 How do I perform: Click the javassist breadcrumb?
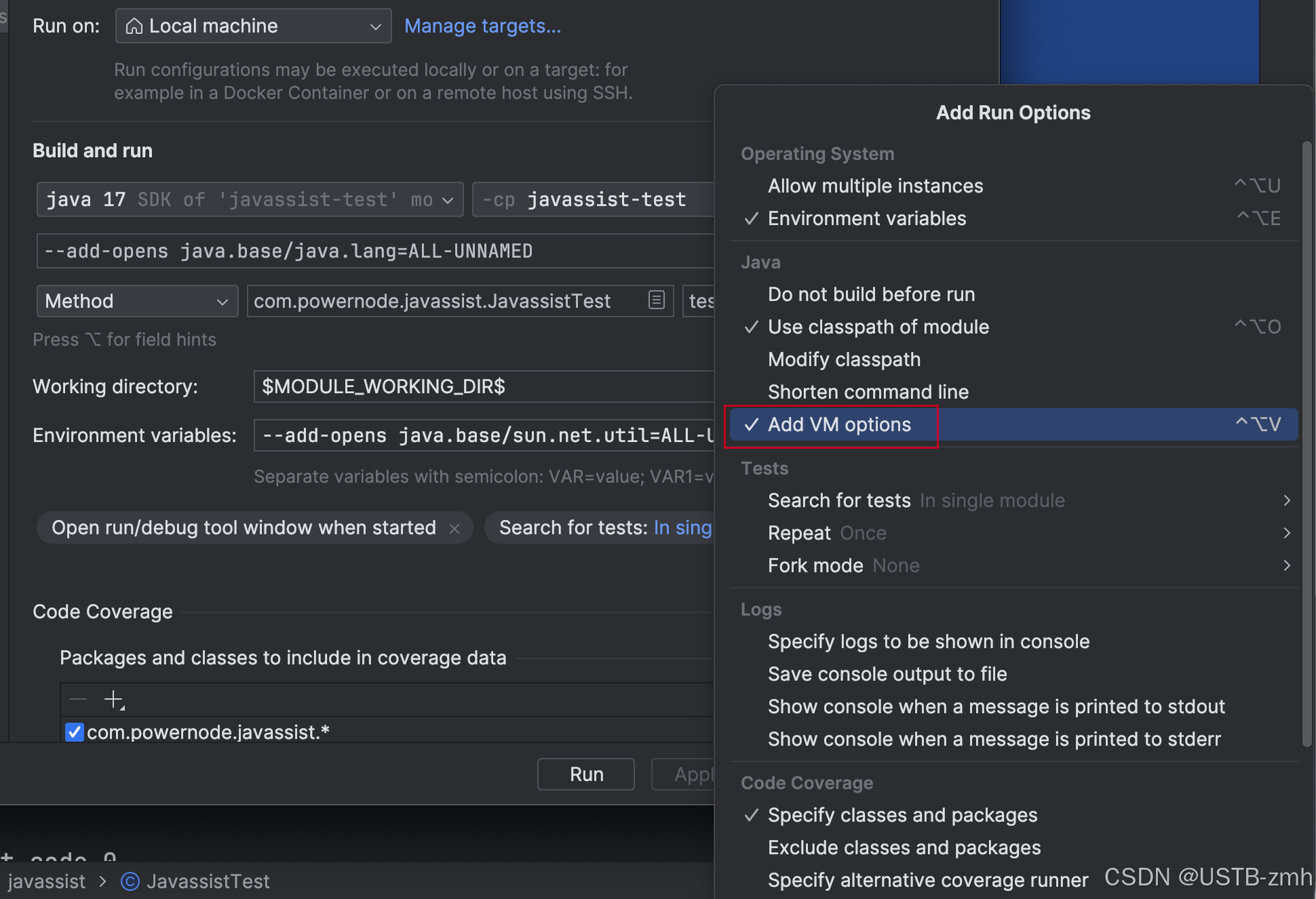click(46, 881)
